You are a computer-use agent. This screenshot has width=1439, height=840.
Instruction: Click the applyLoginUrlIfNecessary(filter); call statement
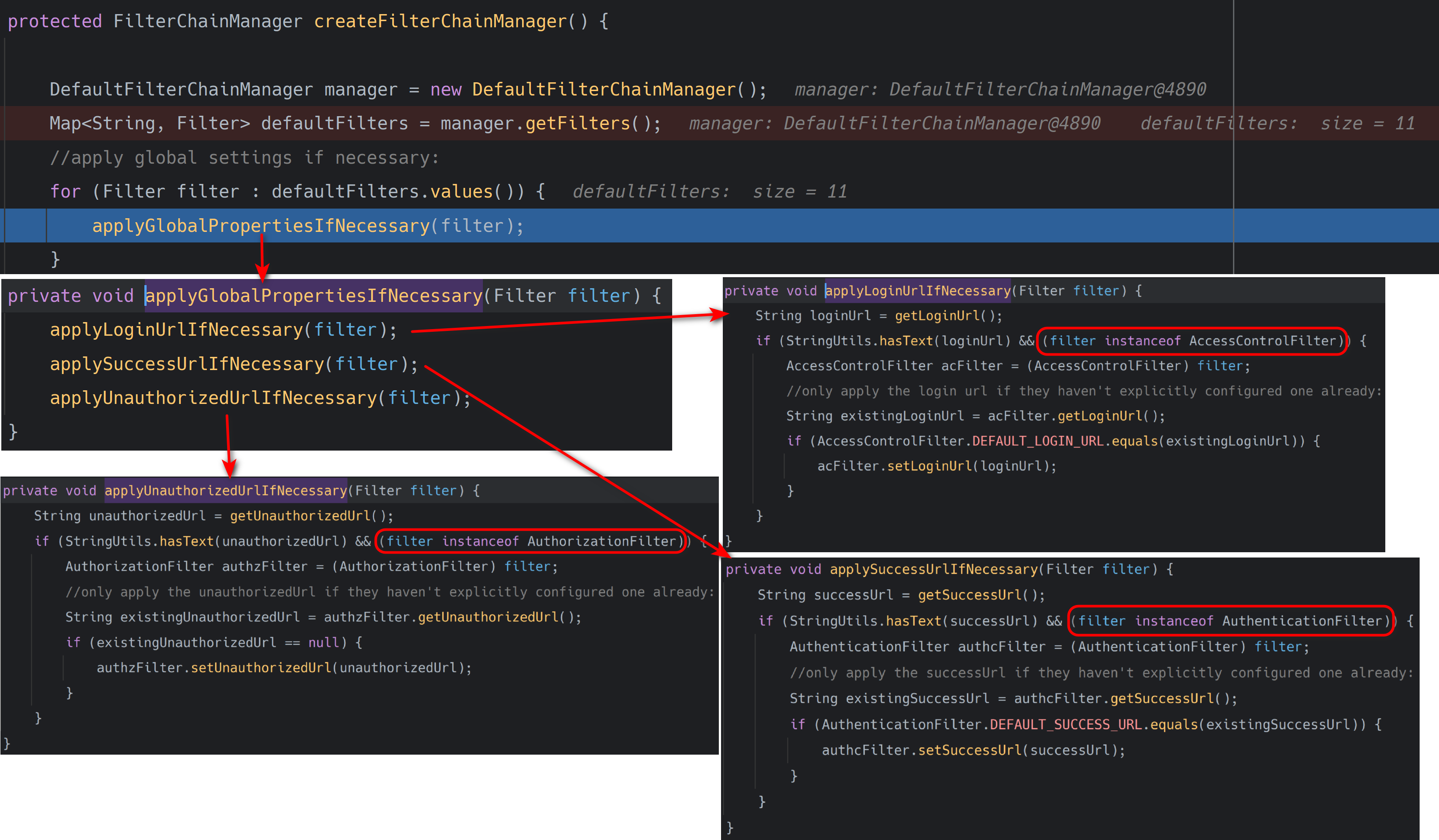tap(223, 330)
